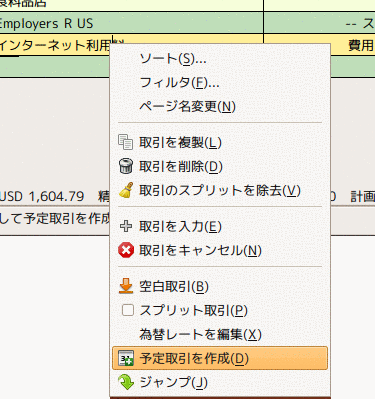Screen dimensions: 375x399
Task: Choose フィルタ(F)... menu entry
Action: point(179,83)
